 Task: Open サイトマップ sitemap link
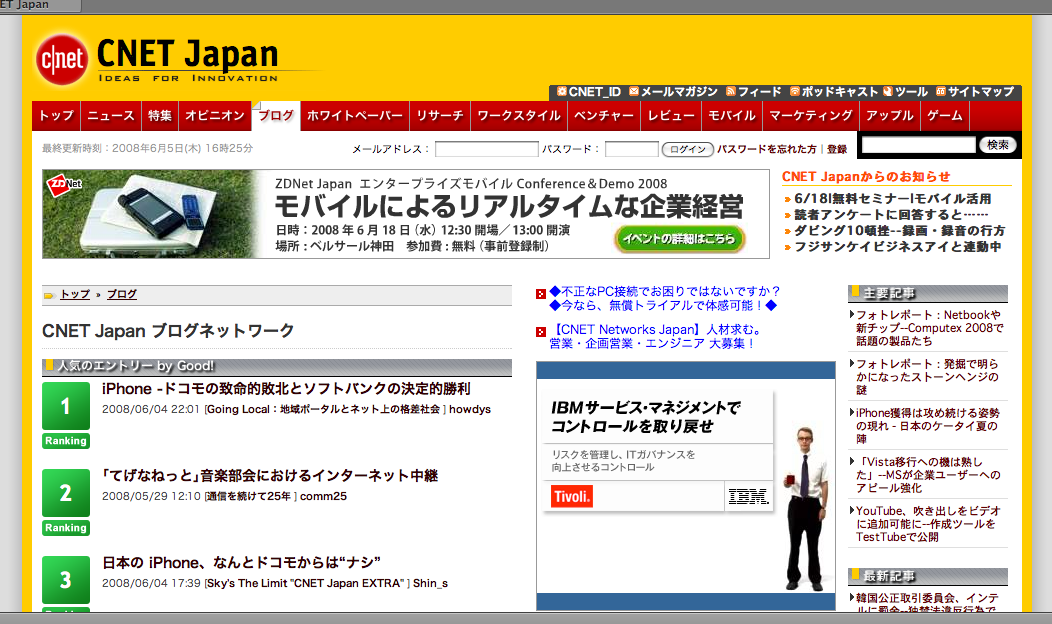[x=976, y=91]
